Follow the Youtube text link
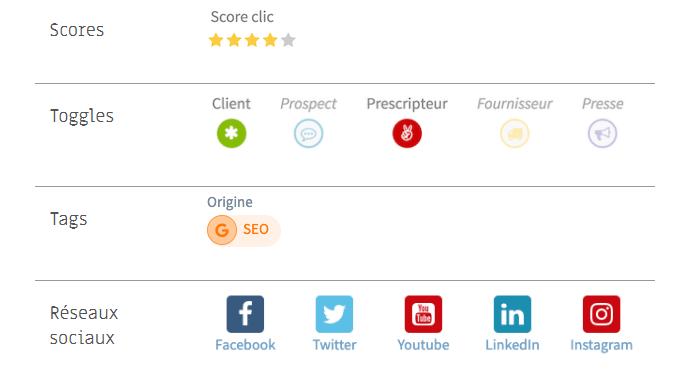 click(x=423, y=345)
